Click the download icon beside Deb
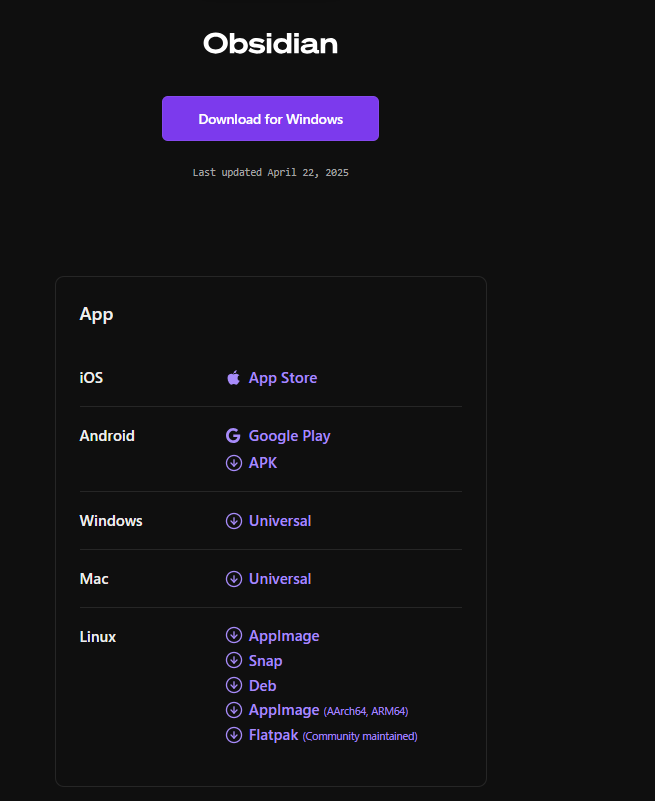 point(234,686)
